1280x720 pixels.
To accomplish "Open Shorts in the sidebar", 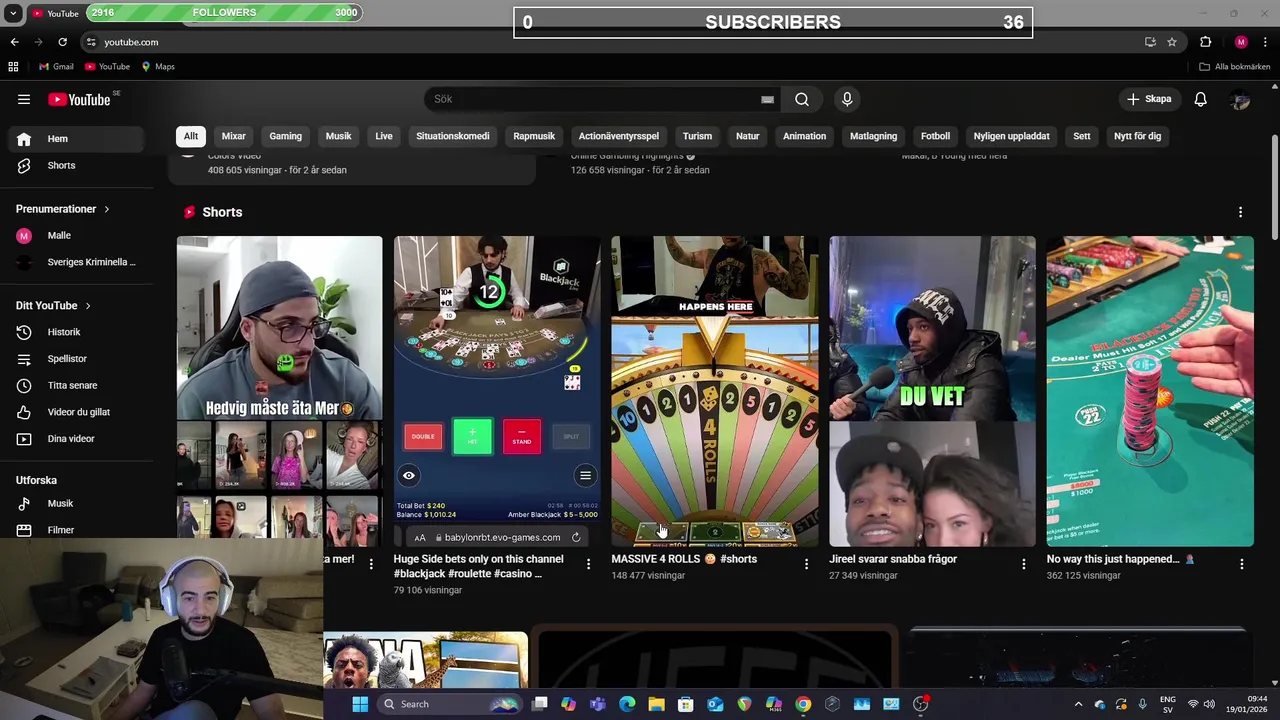I will click(x=76, y=165).
